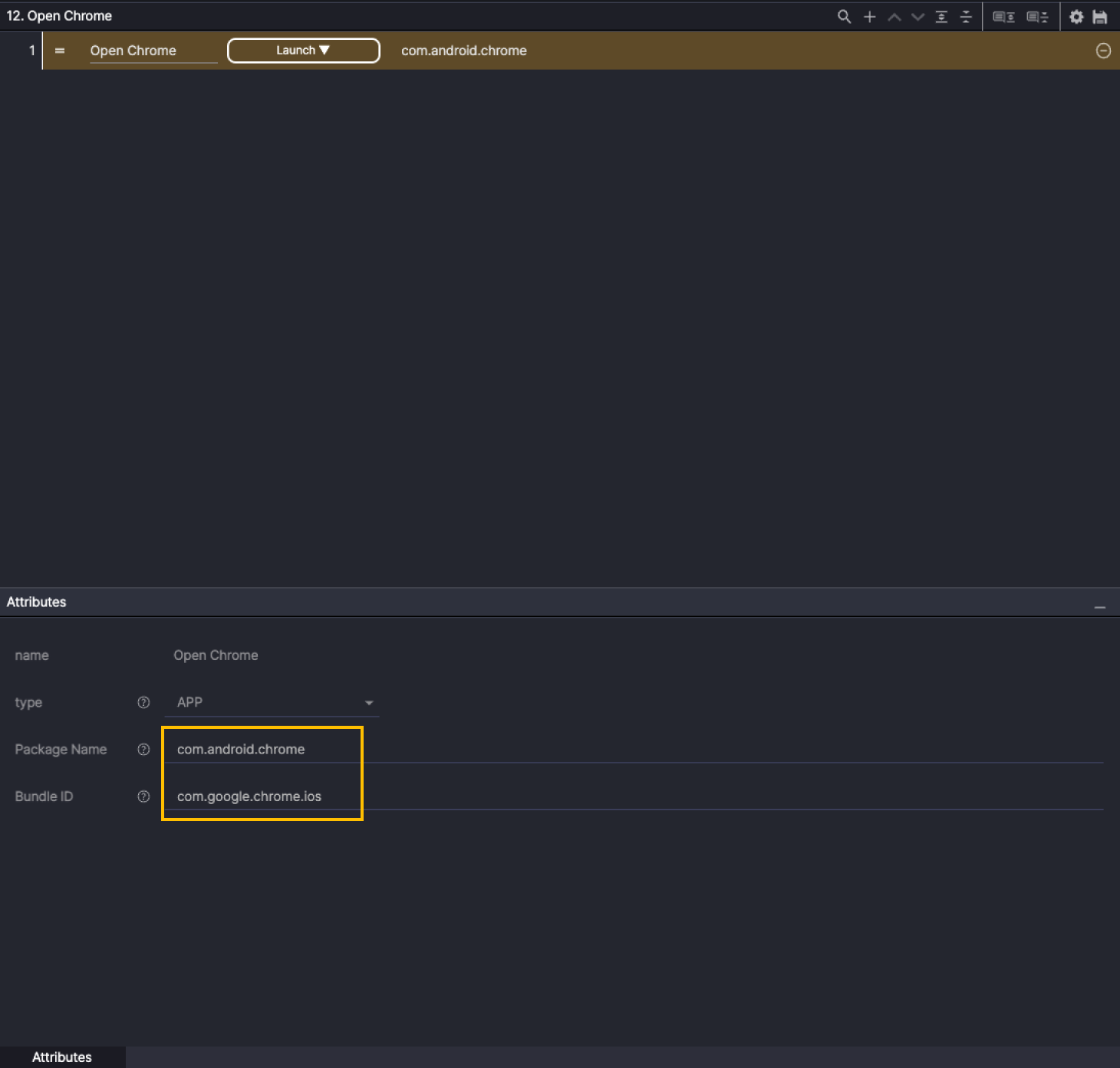Viewport: 1120px width, 1068px height.
Task: Minimize the Attributes panel
Action: click(x=1100, y=607)
